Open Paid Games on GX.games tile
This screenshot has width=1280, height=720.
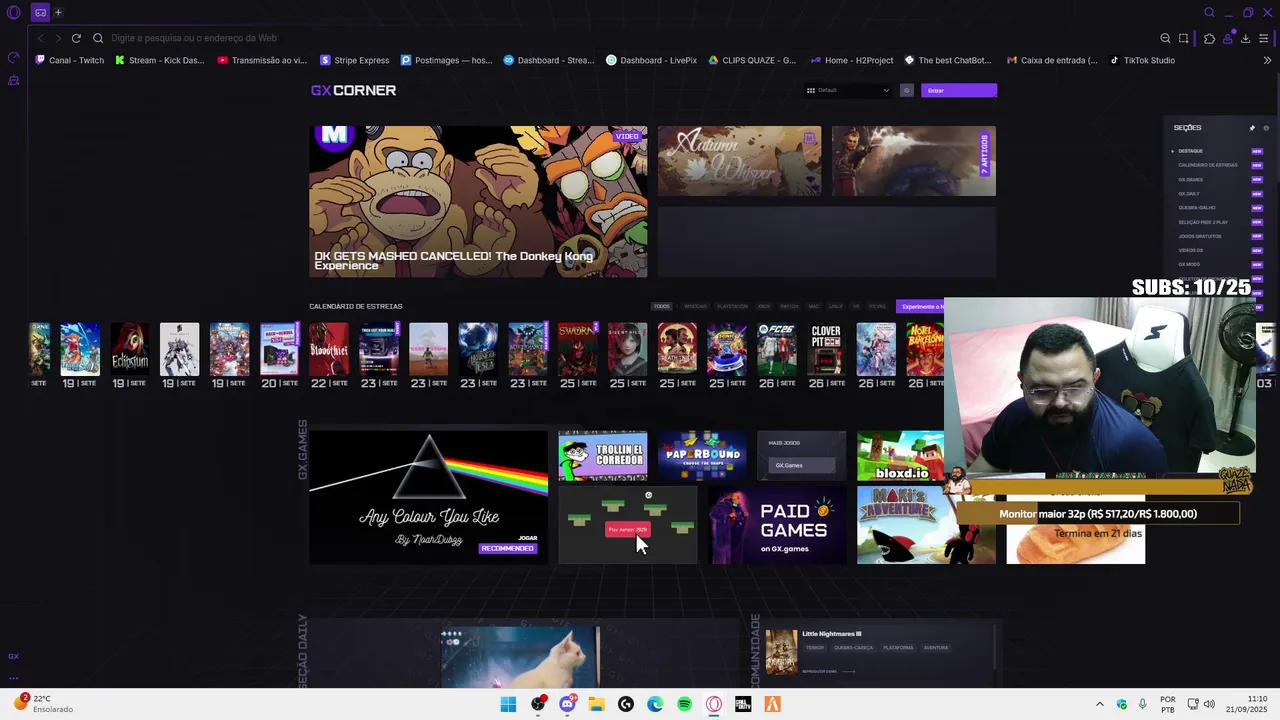coord(778,526)
